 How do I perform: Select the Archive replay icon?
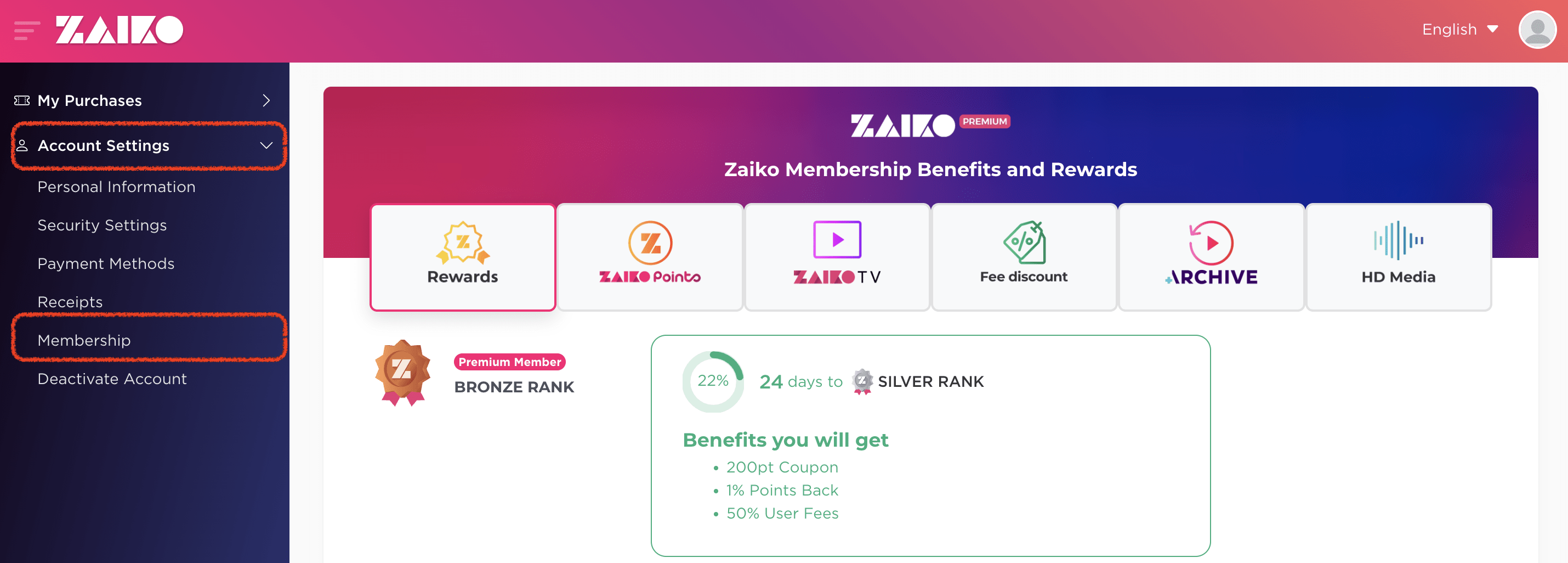(1211, 243)
